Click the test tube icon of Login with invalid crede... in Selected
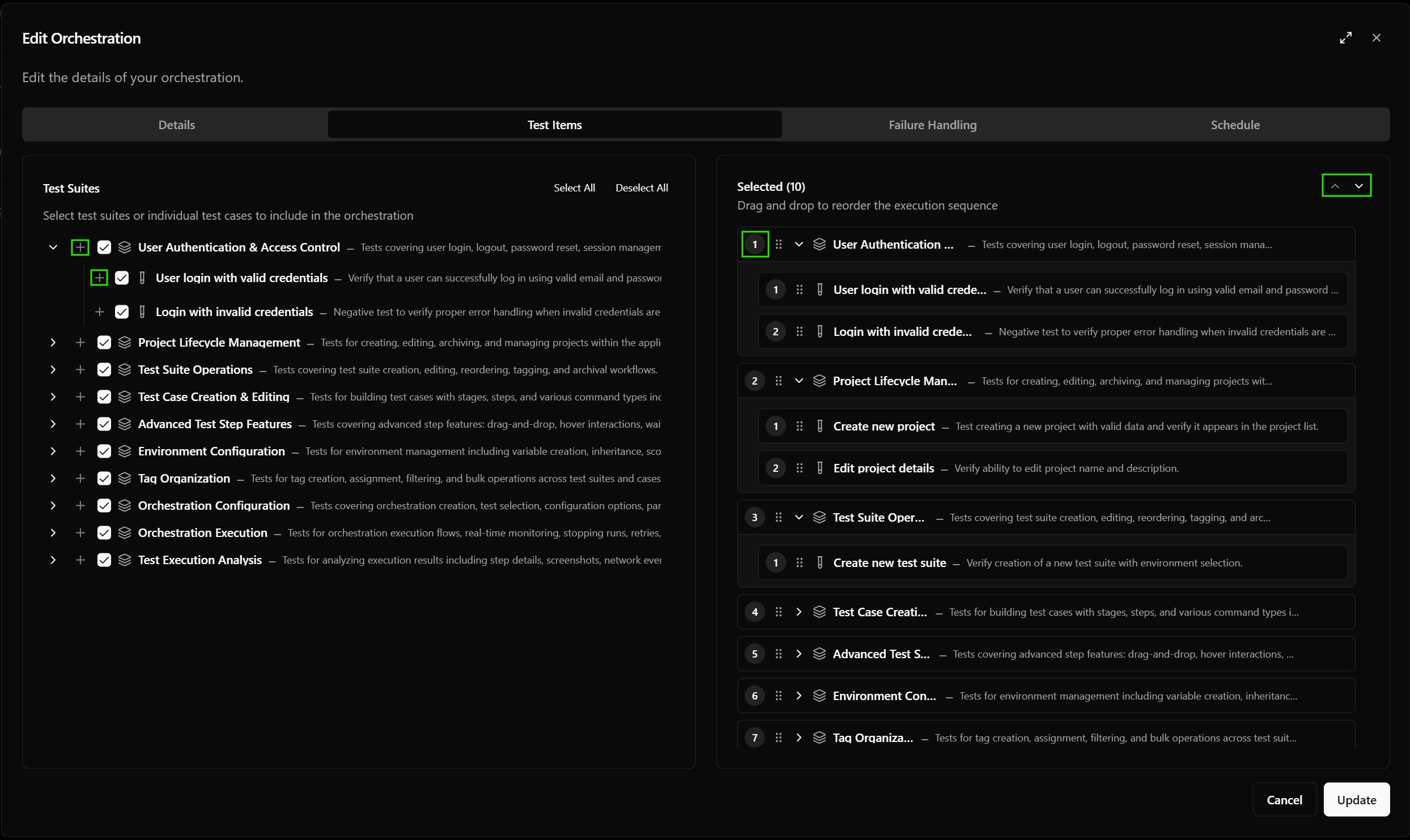Screen dimensions: 1410x840 pos(820,332)
